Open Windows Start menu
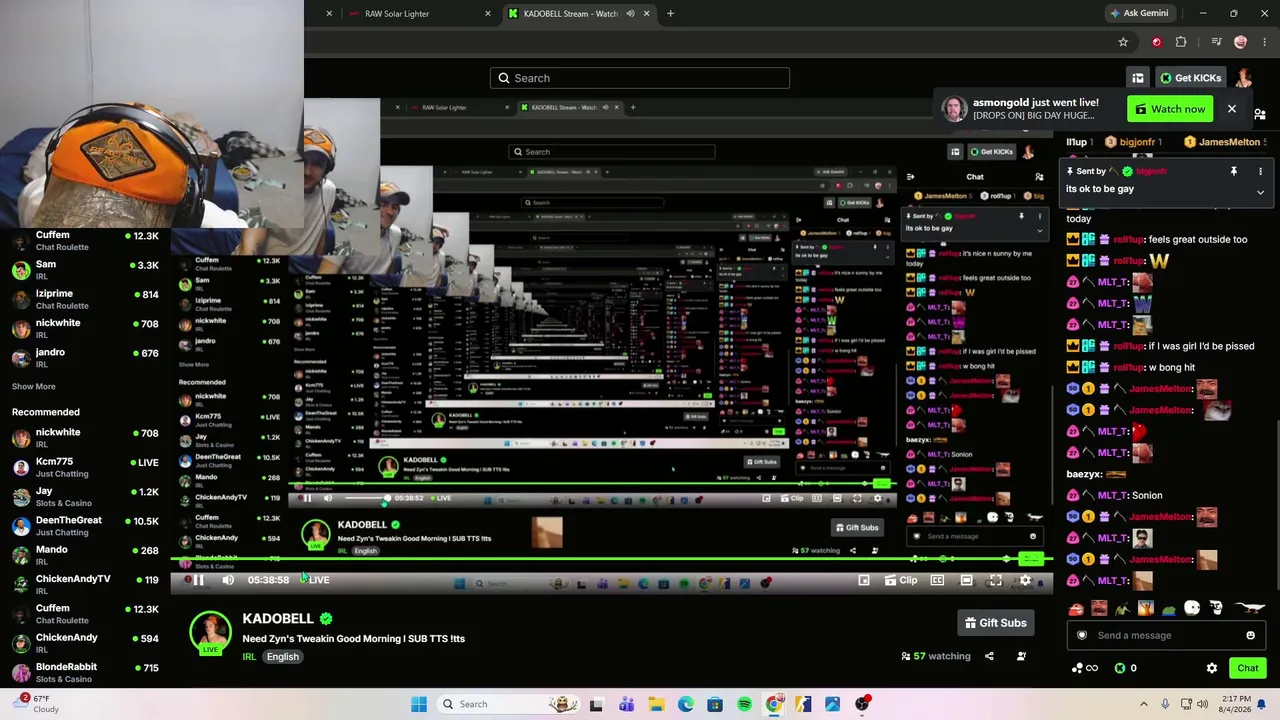Viewport: 1280px width, 720px height. pyautogui.click(x=419, y=704)
